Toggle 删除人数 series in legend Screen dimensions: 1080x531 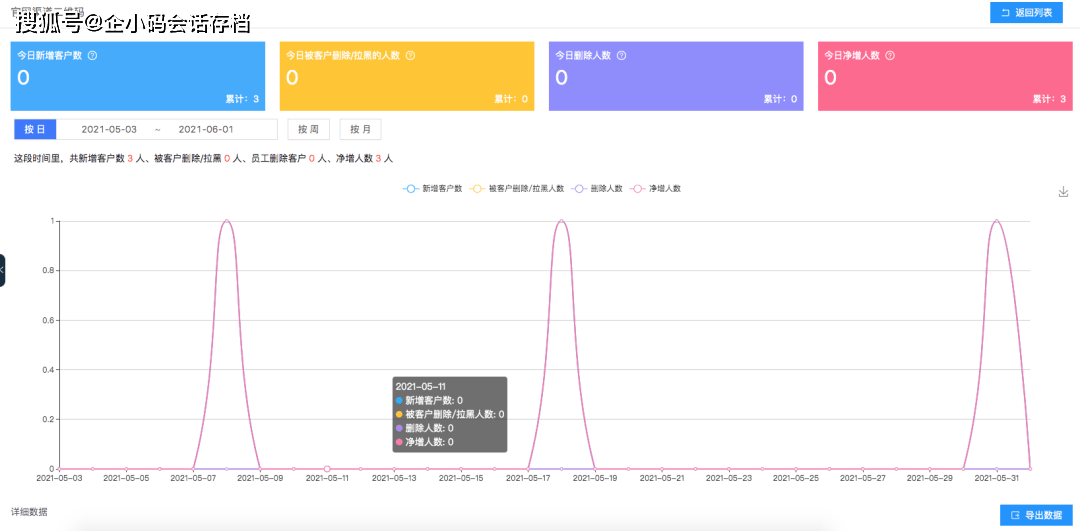(x=597, y=188)
